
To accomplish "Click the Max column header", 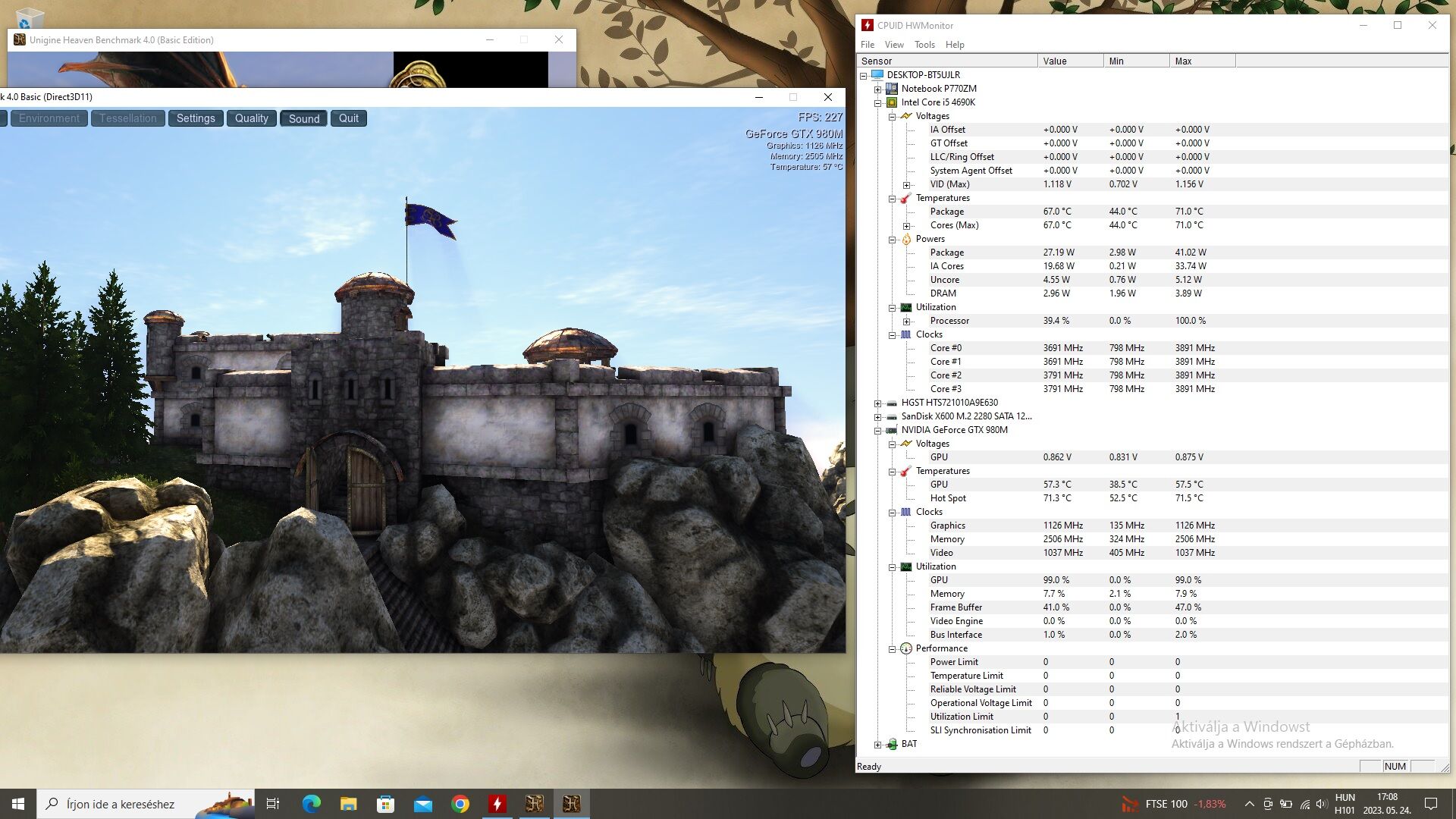I will (1203, 61).
